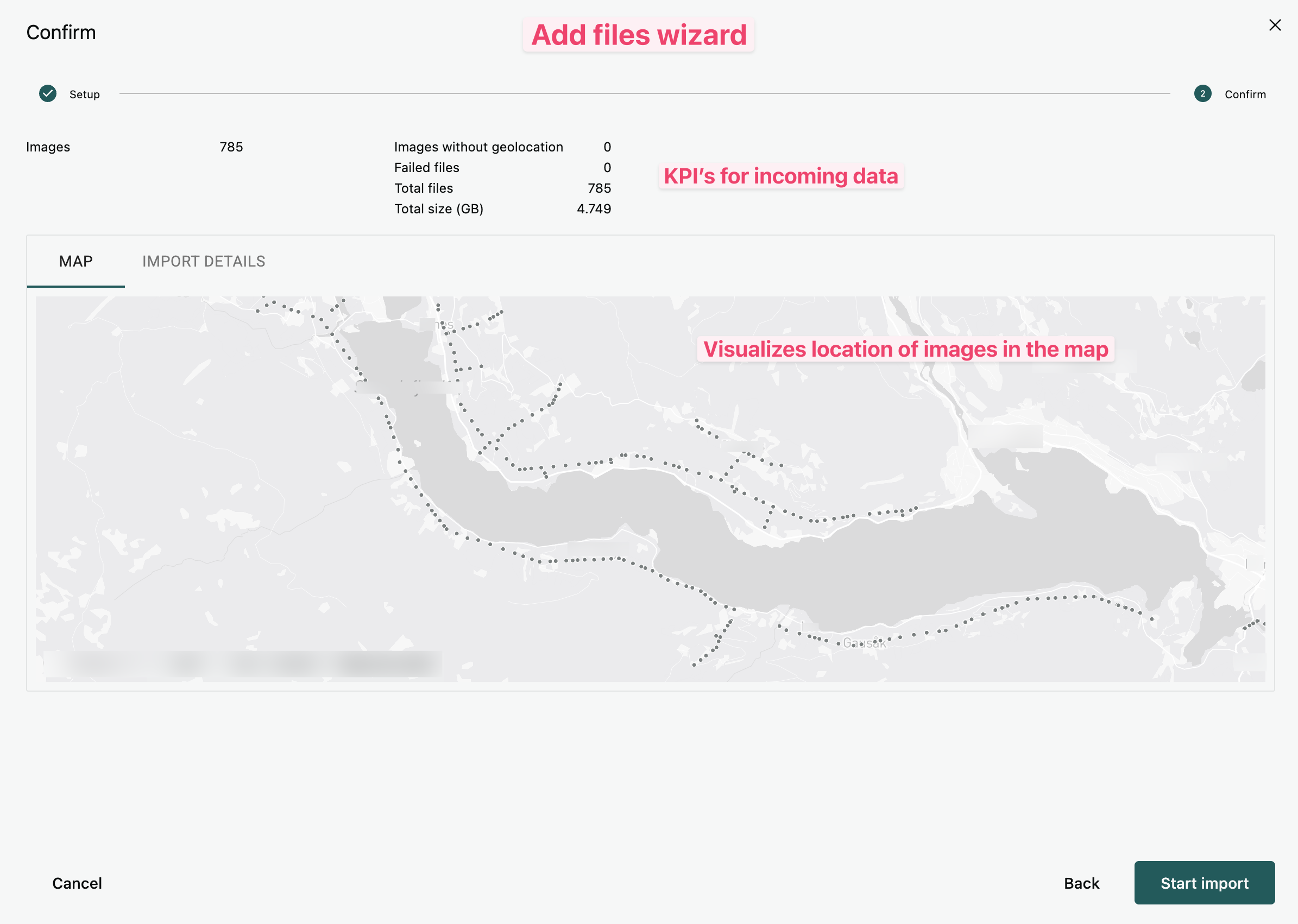Go back using the Back button
The image size is (1298, 924).
coord(1081,883)
